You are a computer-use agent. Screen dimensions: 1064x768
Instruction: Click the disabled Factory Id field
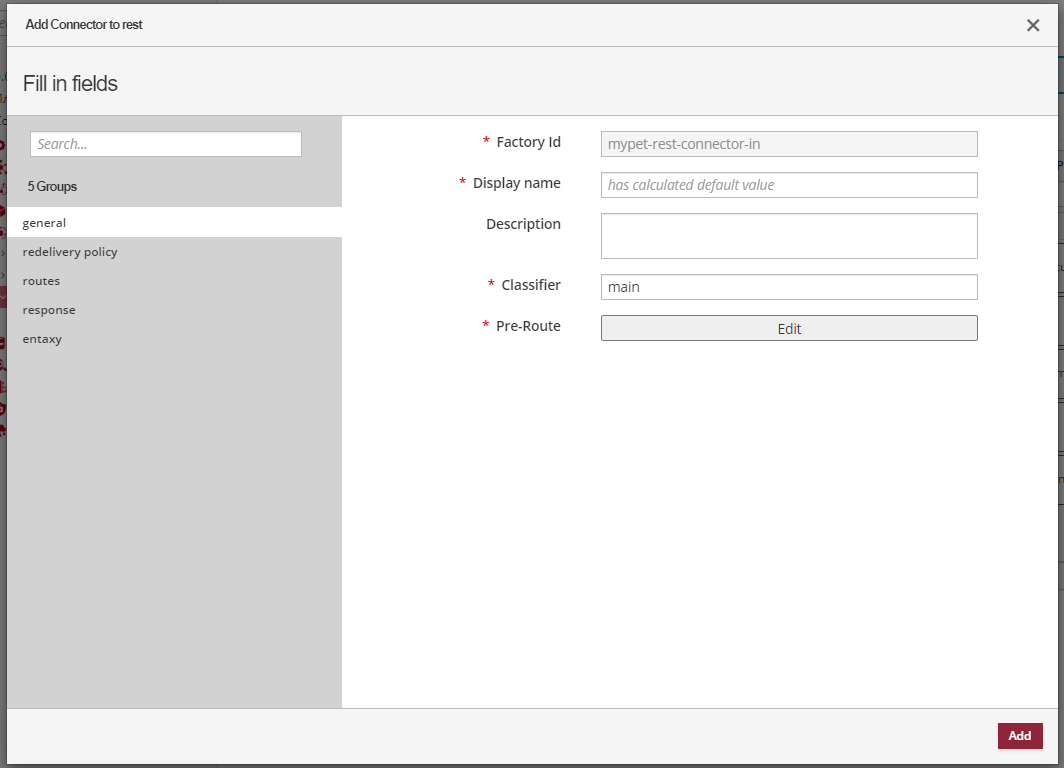pos(788,144)
